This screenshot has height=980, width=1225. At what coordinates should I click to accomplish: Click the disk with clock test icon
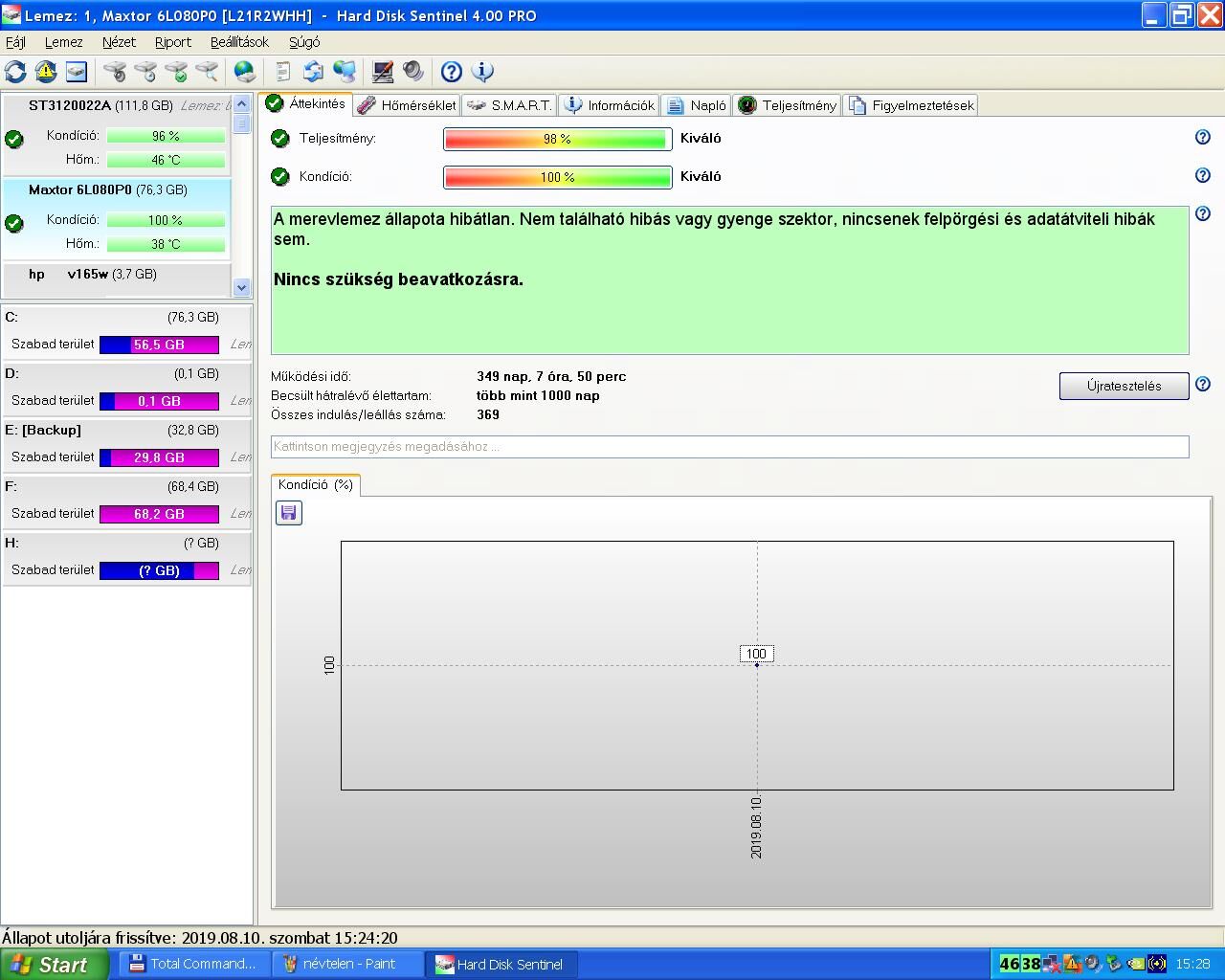(145, 72)
